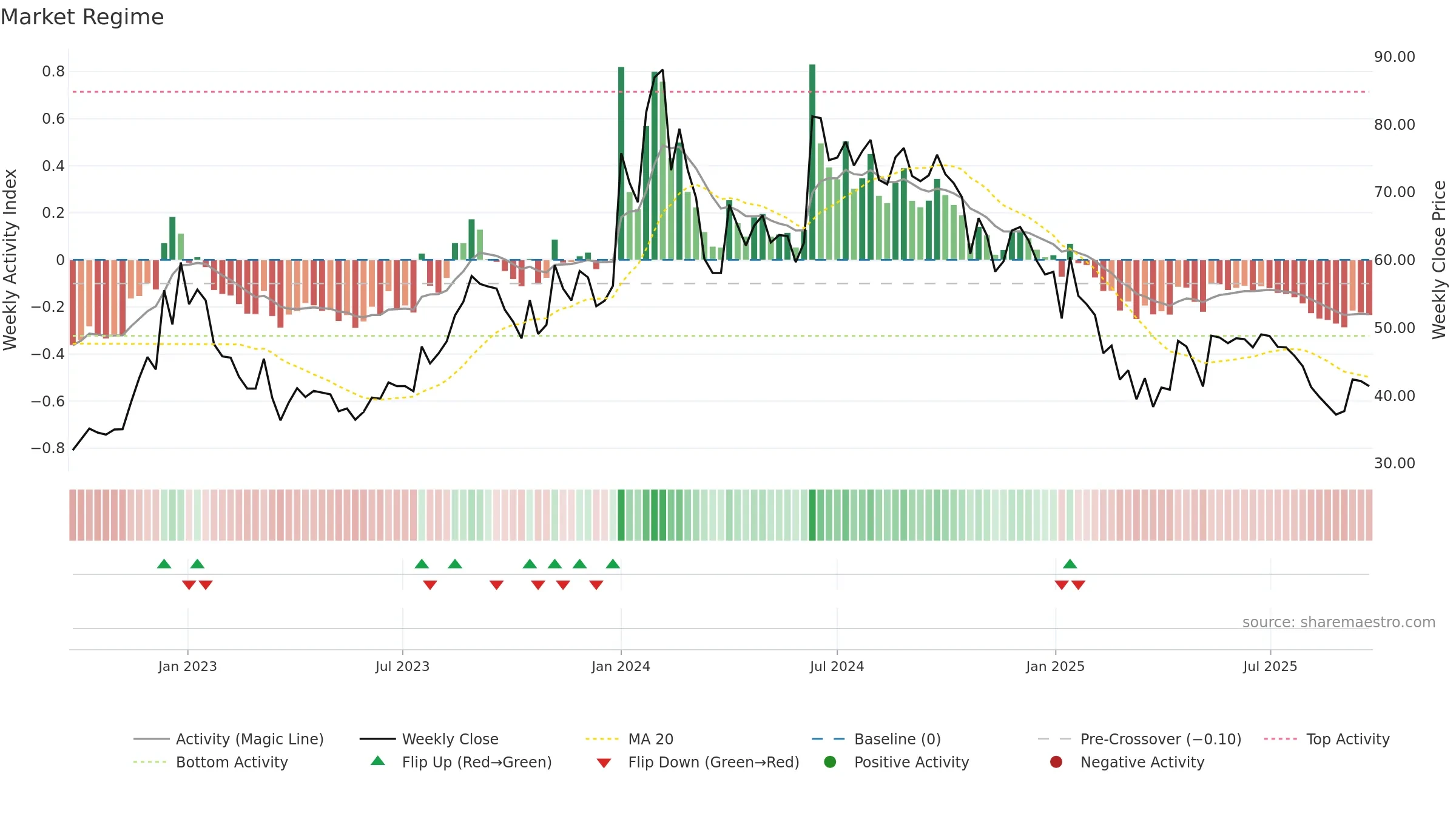Image resolution: width=1456 pixels, height=819 pixels.
Task: Click the Top Activity legend entry
Action: [1327, 739]
